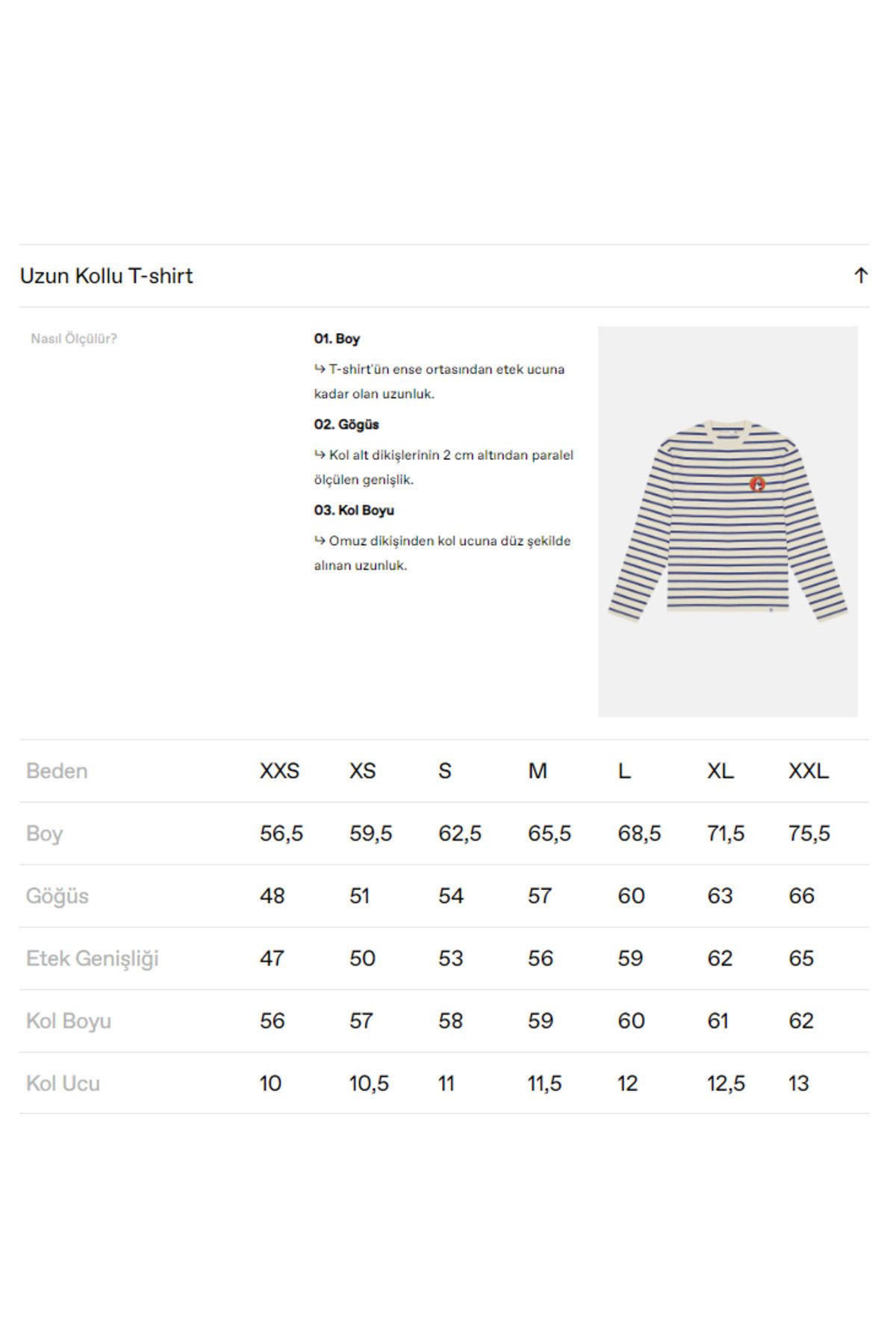Select the 60 Göğüs value for L
The image size is (896, 1344).
pyautogui.click(x=631, y=896)
